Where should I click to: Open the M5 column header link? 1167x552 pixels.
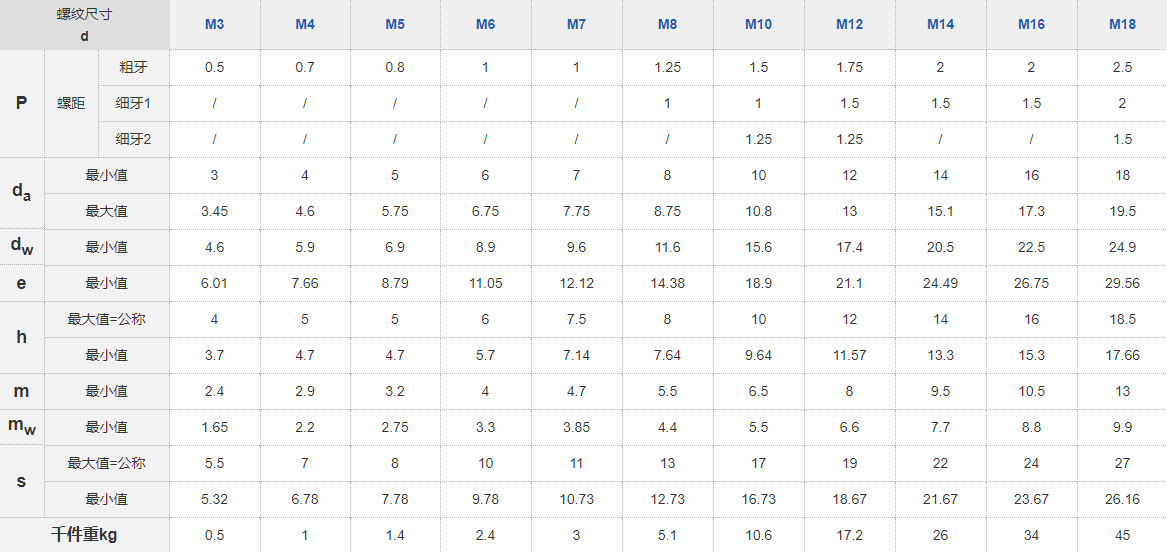click(x=395, y=25)
